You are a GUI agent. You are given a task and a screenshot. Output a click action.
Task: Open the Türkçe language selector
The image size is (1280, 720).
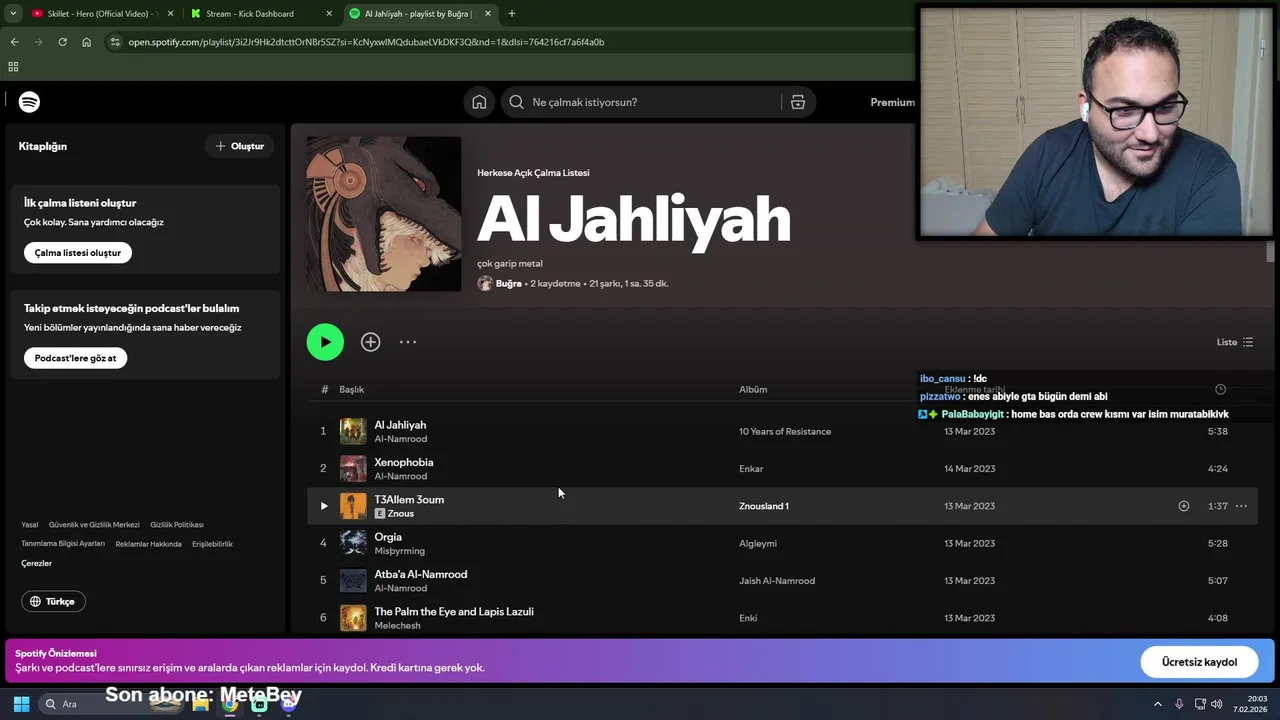[x=53, y=601]
